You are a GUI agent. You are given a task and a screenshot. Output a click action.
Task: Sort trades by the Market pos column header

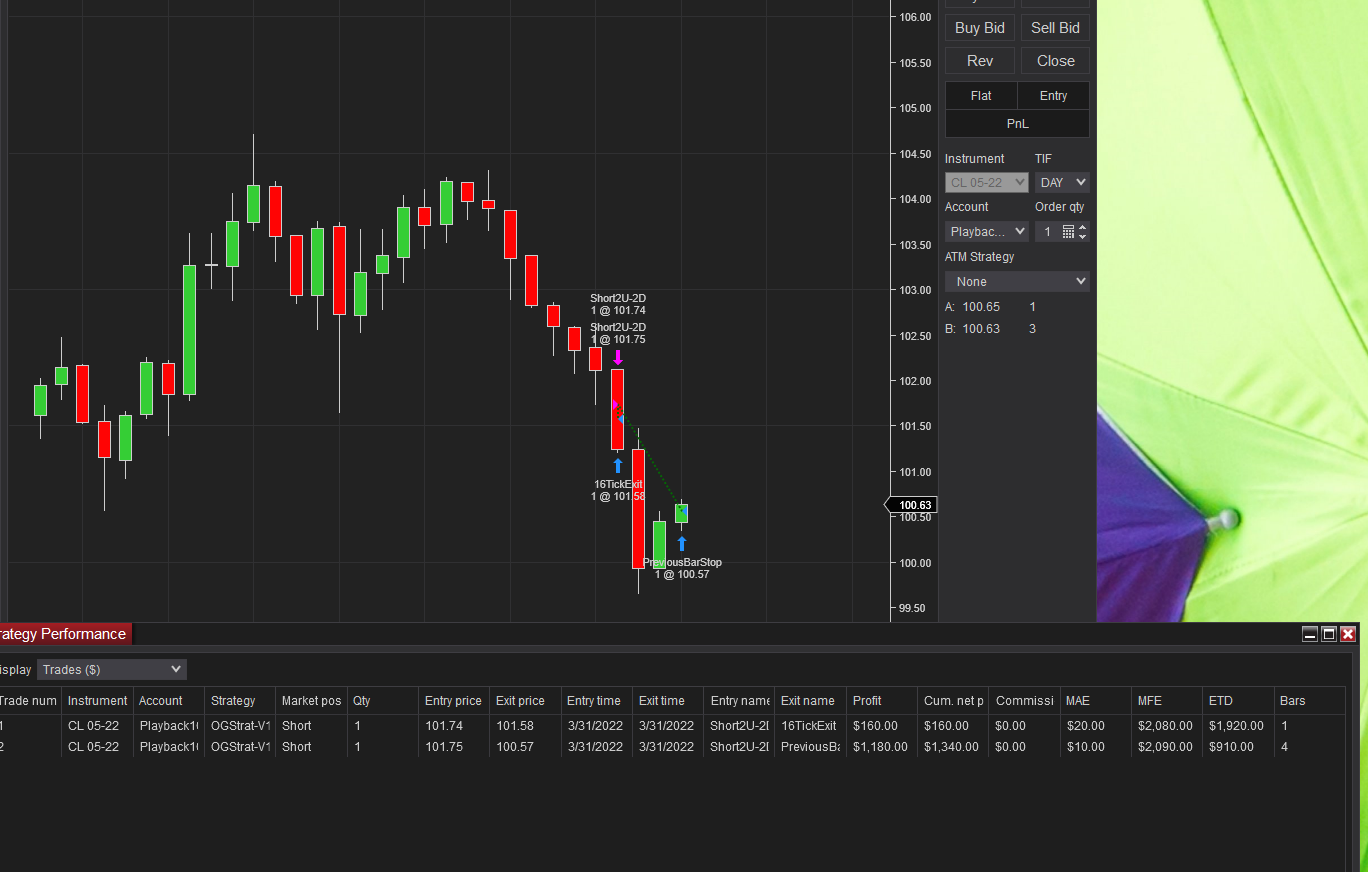(x=311, y=701)
